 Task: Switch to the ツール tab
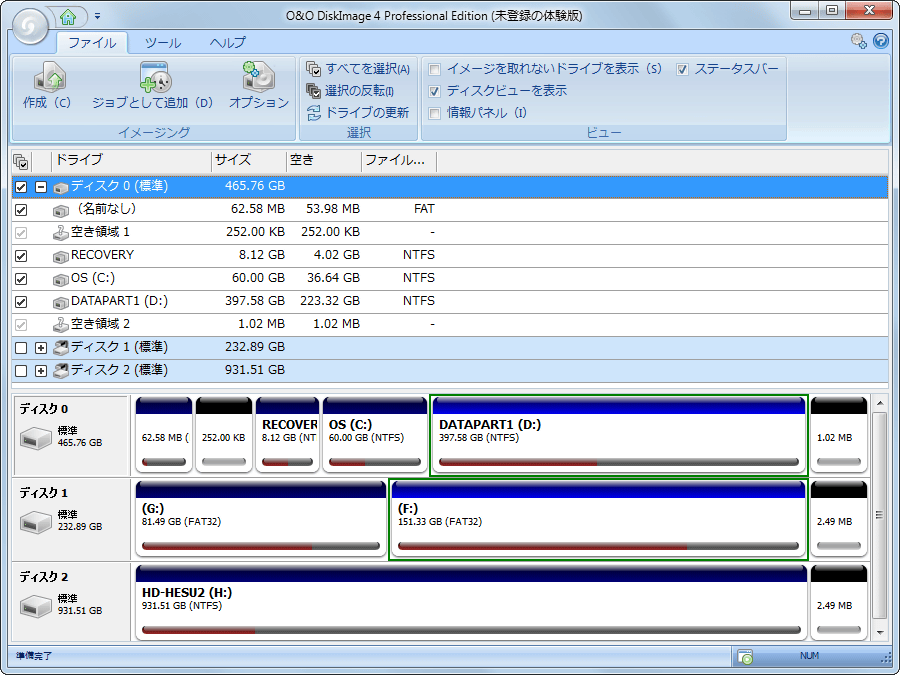[162, 43]
